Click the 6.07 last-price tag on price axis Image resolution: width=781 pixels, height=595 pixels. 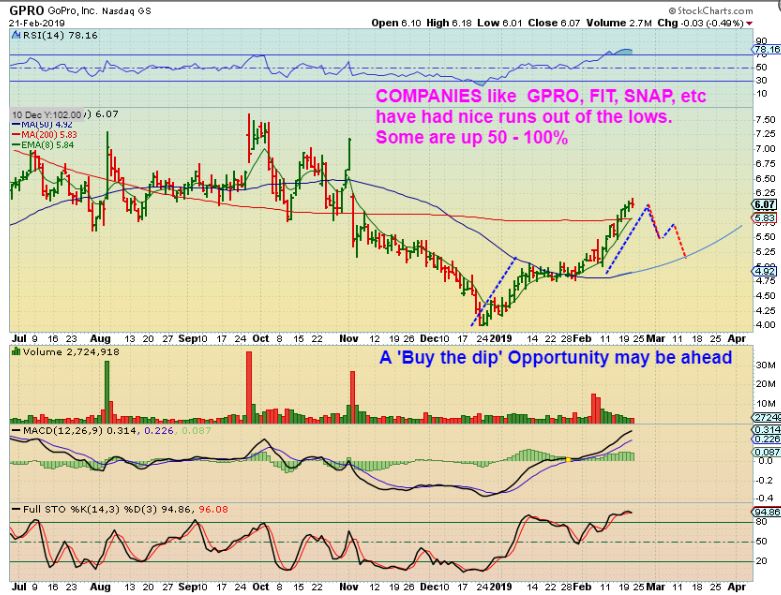click(x=764, y=204)
